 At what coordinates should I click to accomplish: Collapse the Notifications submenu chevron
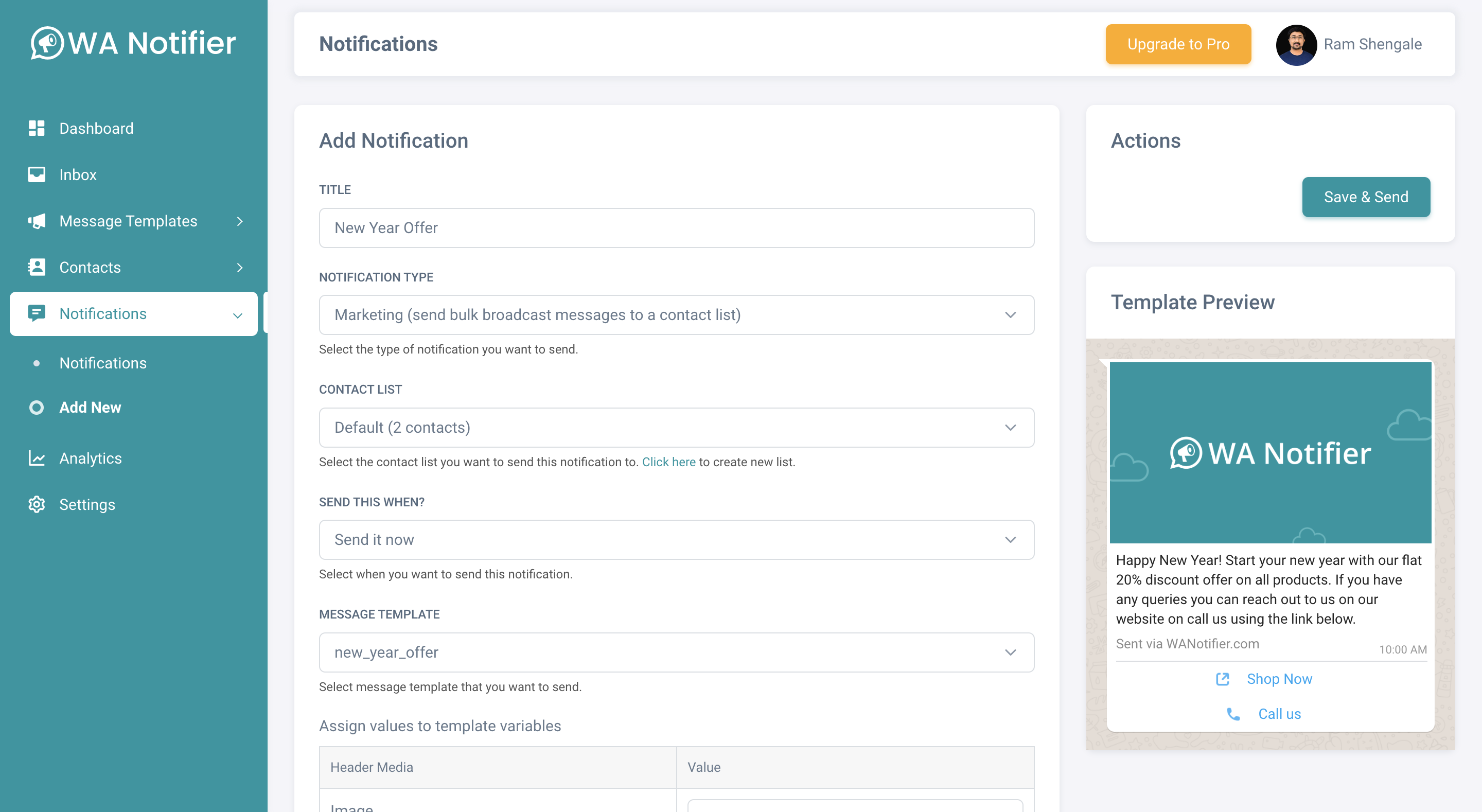pyautogui.click(x=238, y=315)
